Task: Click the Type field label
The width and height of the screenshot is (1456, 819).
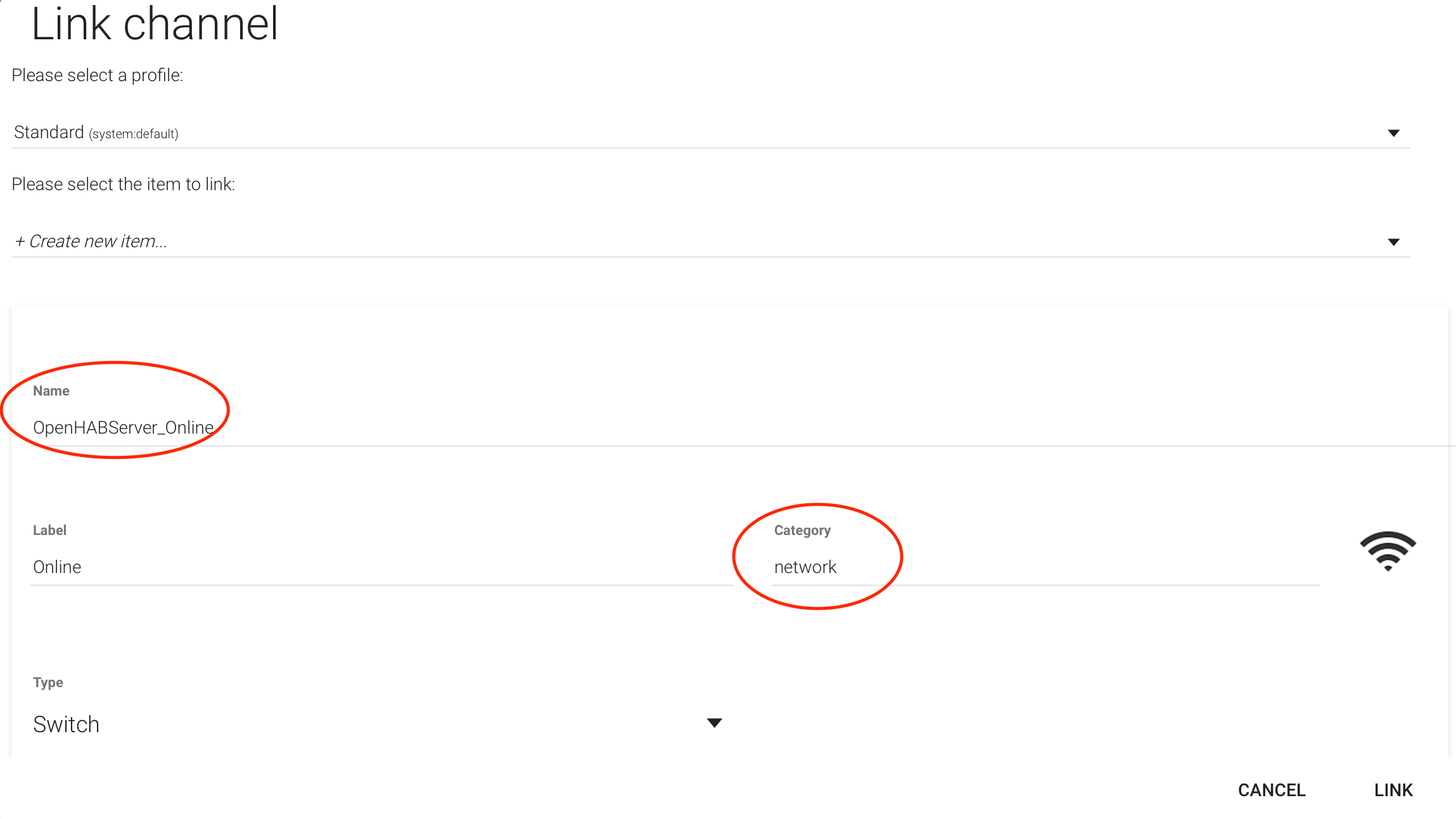Action: point(48,683)
